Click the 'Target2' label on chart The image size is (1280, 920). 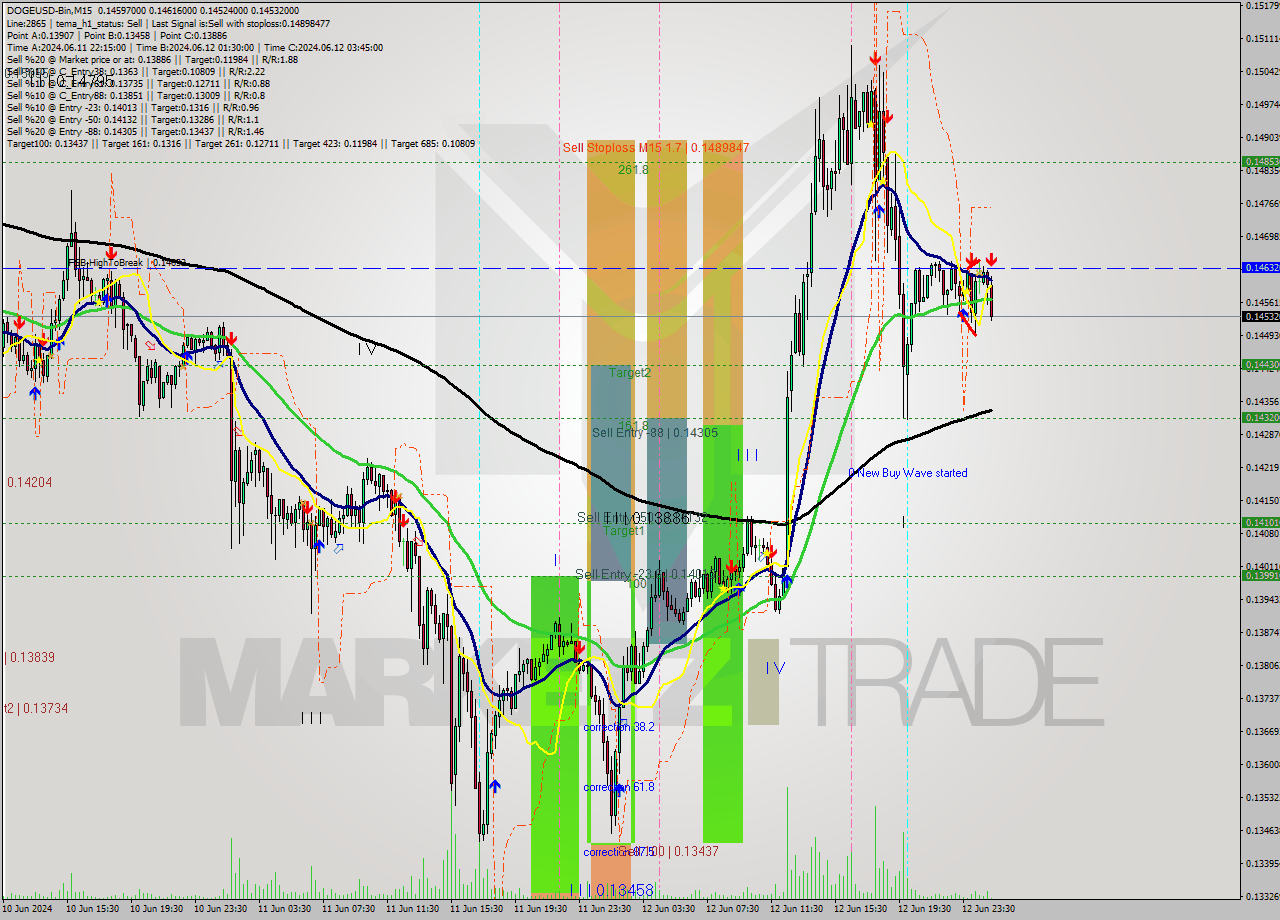[x=630, y=372]
